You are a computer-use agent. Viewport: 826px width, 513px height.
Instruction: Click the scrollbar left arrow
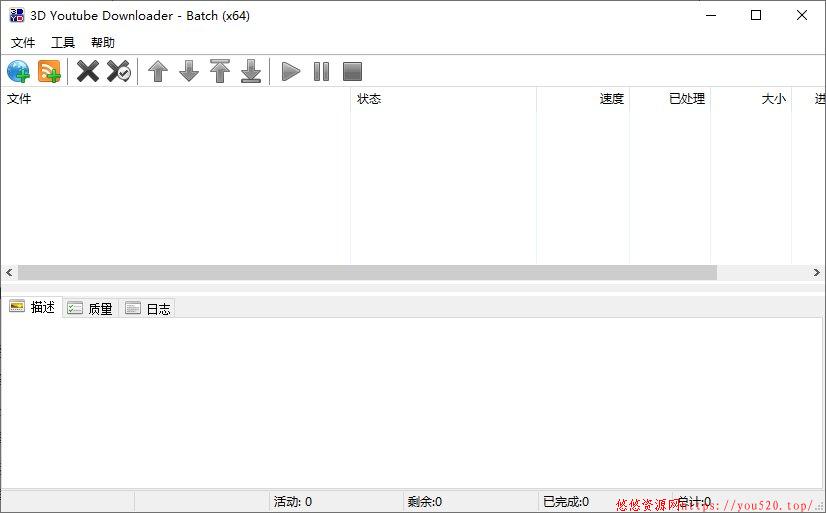coord(9,272)
